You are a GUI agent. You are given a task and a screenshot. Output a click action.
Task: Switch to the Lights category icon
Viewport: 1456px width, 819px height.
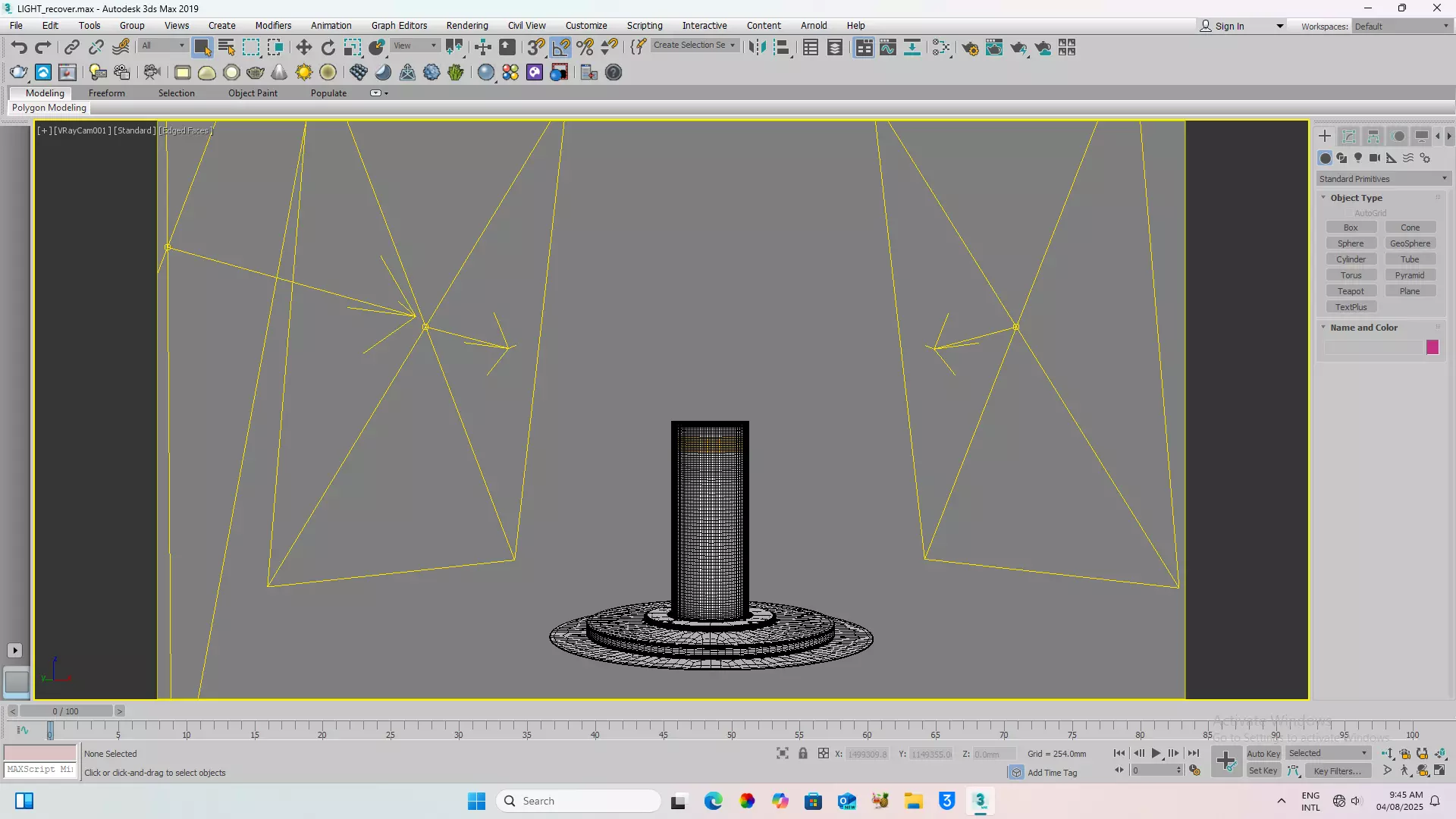click(1358, 158)
